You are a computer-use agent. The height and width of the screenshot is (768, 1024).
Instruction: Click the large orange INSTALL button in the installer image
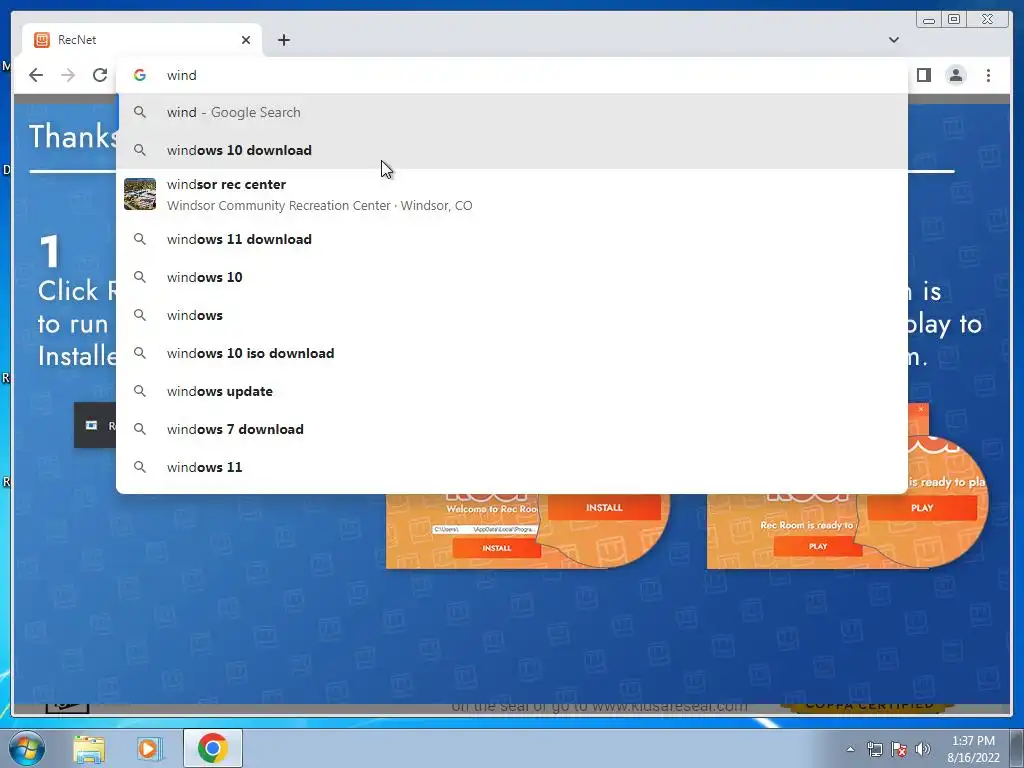coord(604,507)
